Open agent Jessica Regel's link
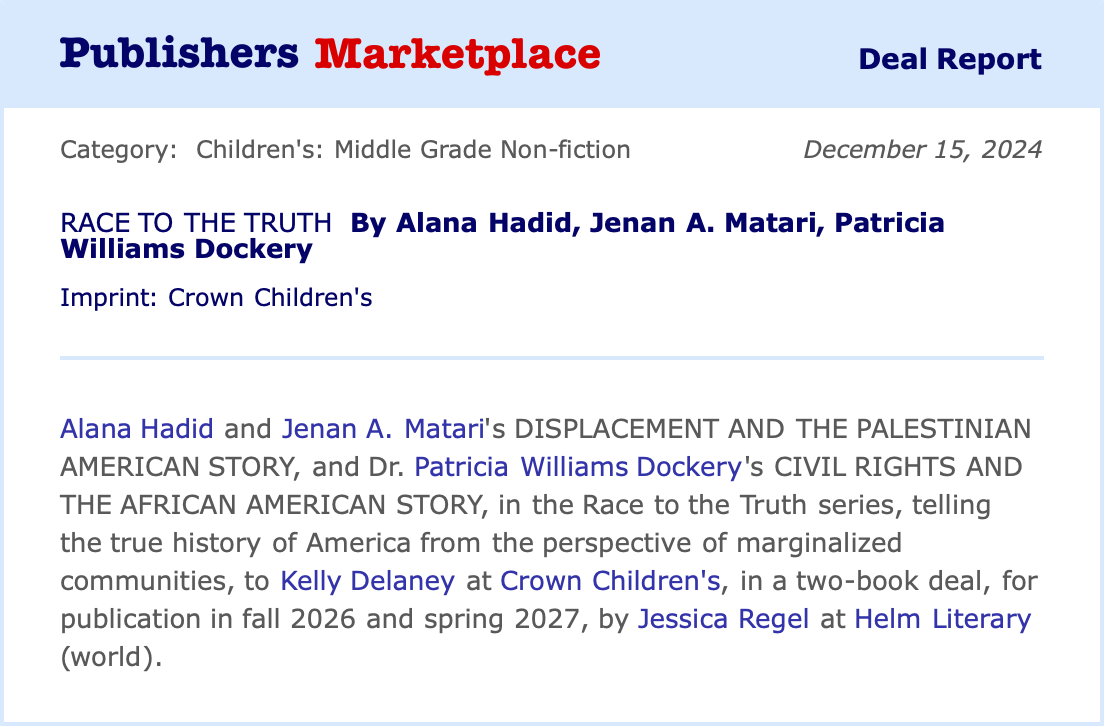This screenshot has width=1104, height=726. click(725, 618)
